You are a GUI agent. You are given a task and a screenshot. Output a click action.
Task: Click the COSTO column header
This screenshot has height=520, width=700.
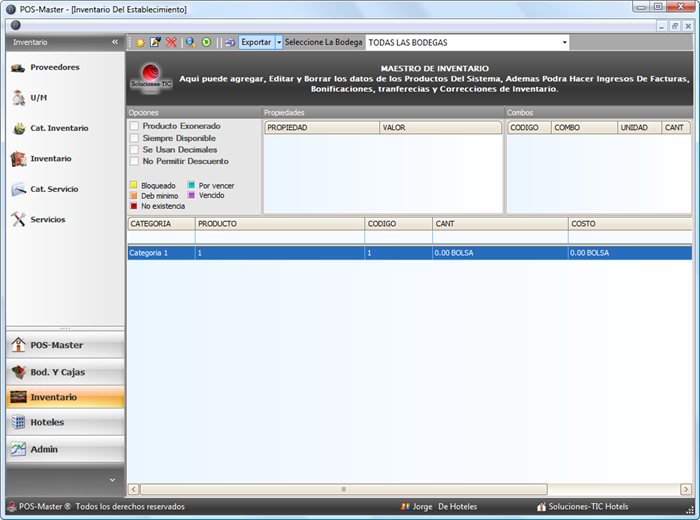click(630, 224)
